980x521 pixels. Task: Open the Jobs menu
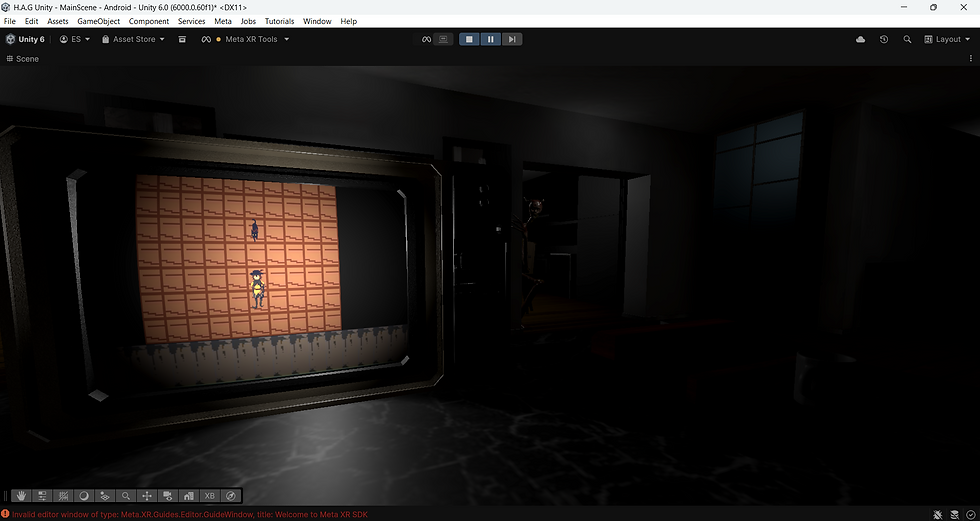point(248,21)
